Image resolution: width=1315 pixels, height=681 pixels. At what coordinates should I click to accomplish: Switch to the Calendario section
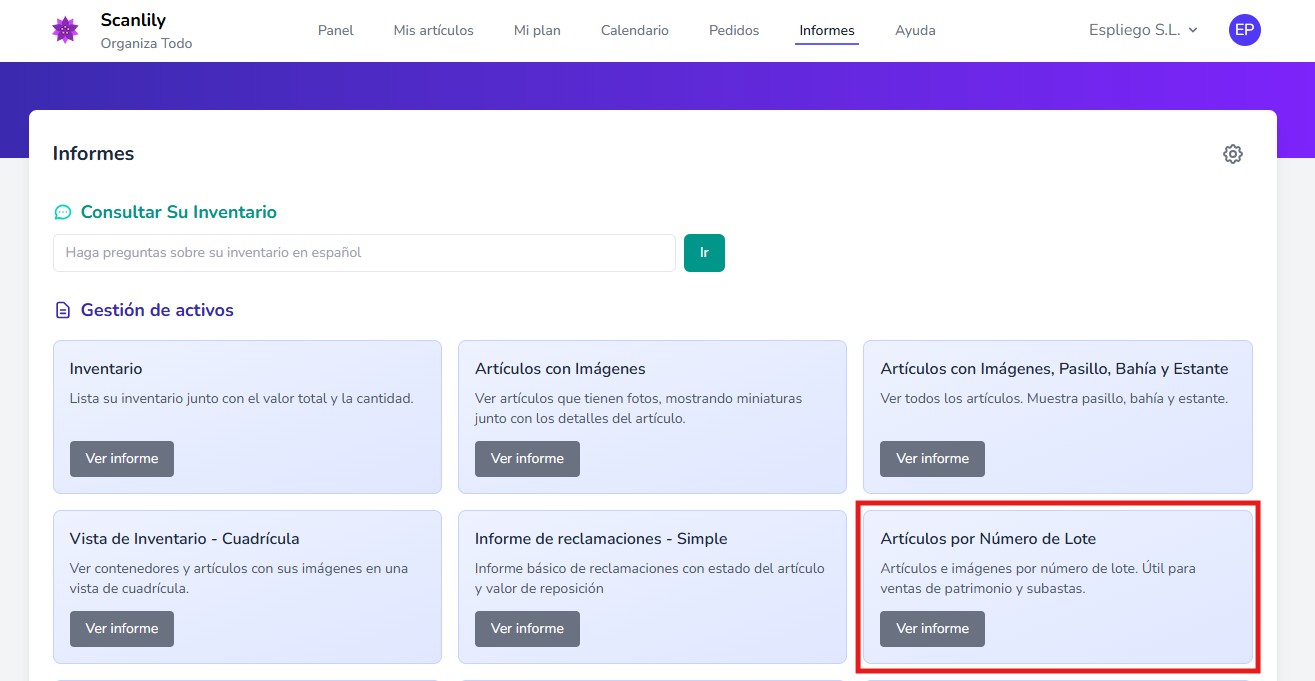[x=634, y=30]
